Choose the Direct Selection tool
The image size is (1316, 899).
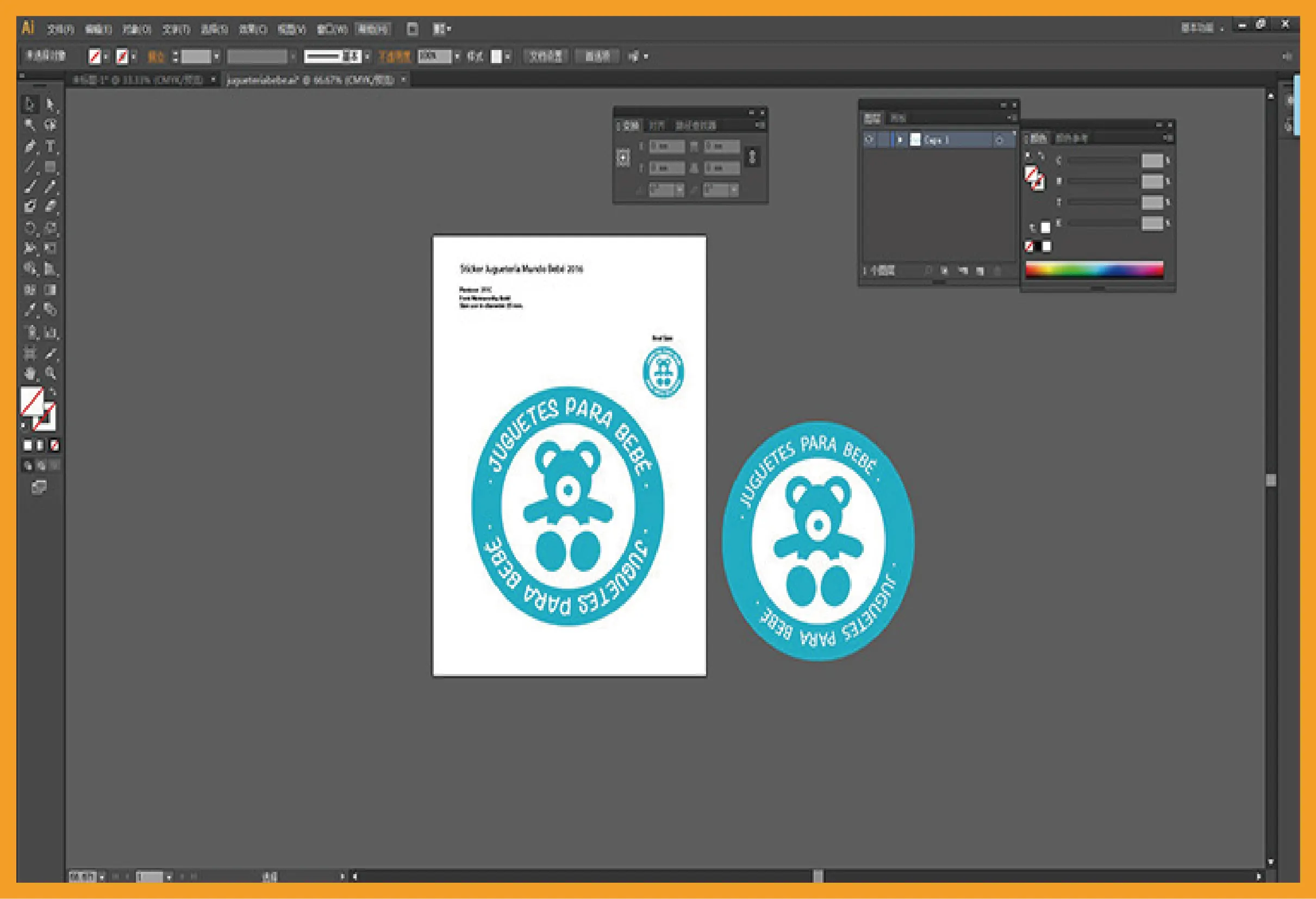click(51, 105)
